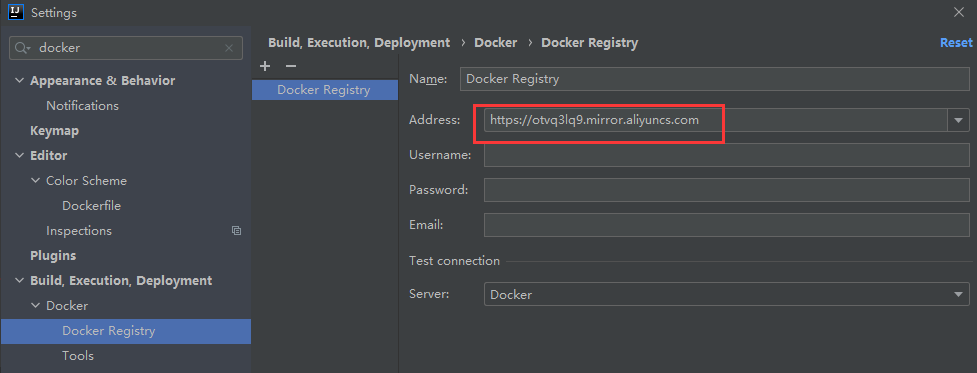Click the Test connection label

click(x=454, y=261)
